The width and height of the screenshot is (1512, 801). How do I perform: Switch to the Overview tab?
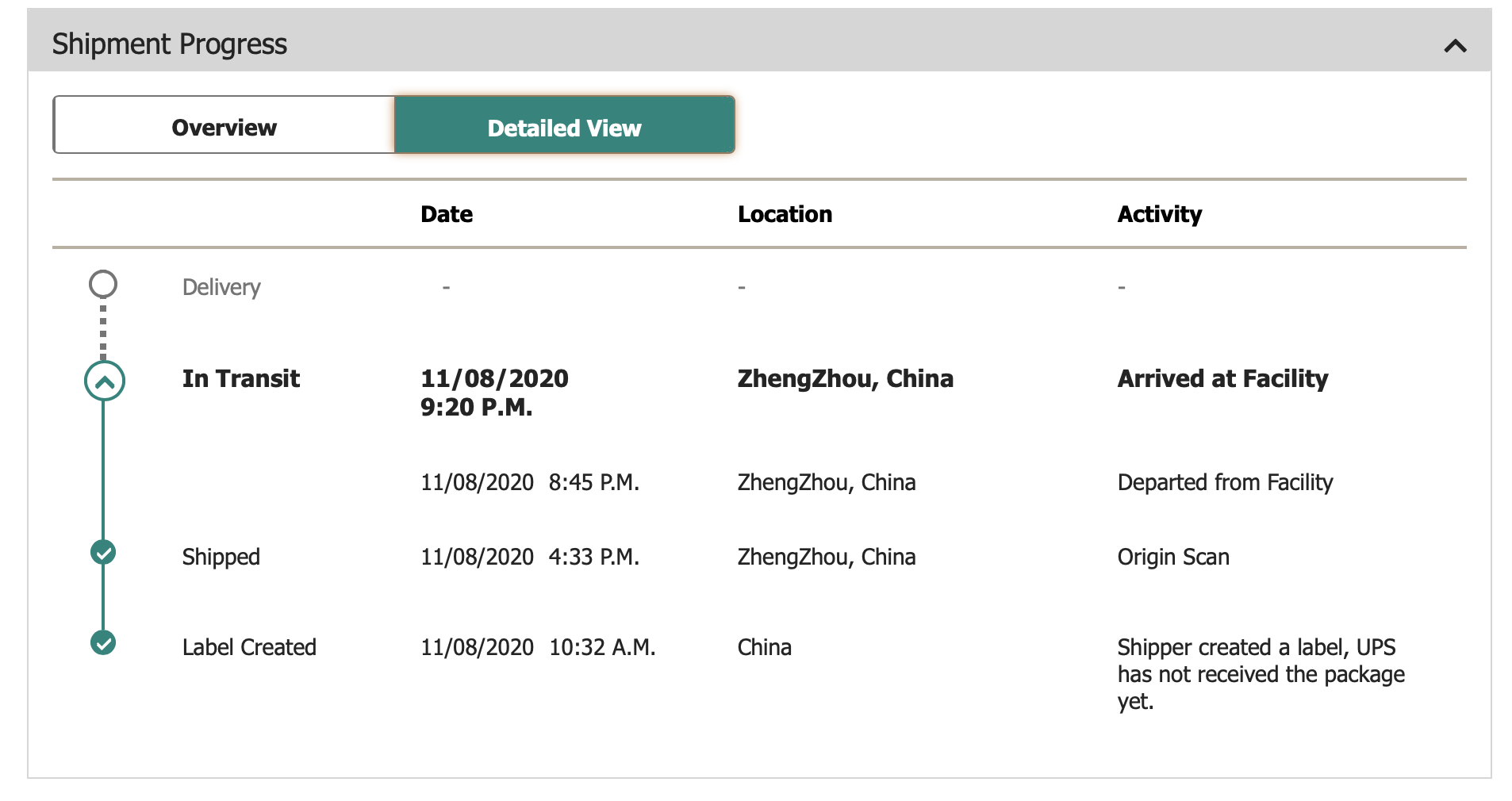[224, 125]
